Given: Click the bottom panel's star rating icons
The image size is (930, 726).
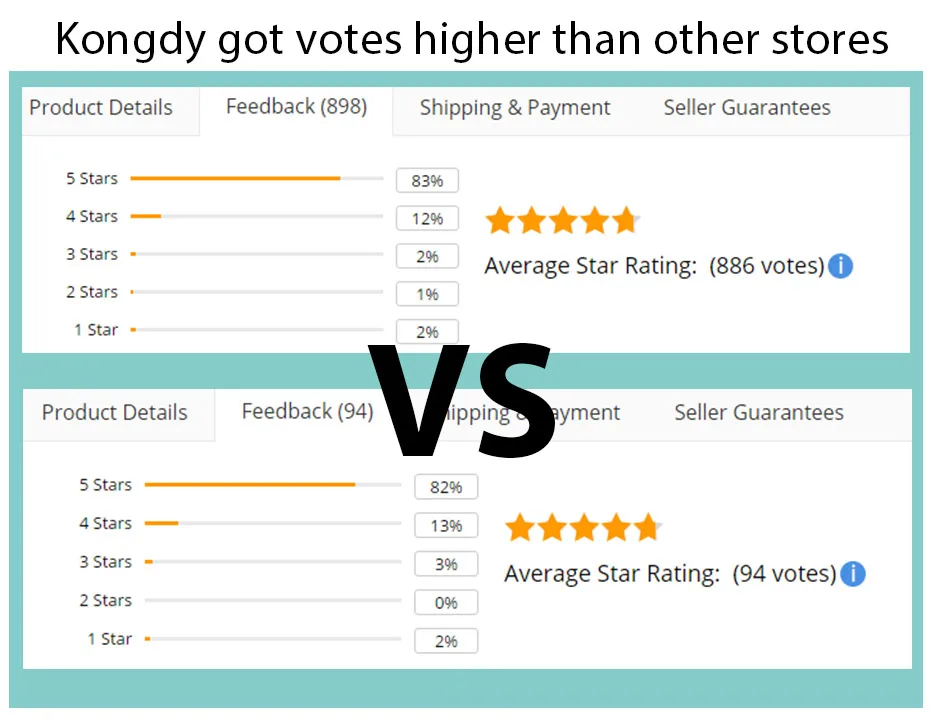Looking at the screenshot, I should click(x=581, y=528).
